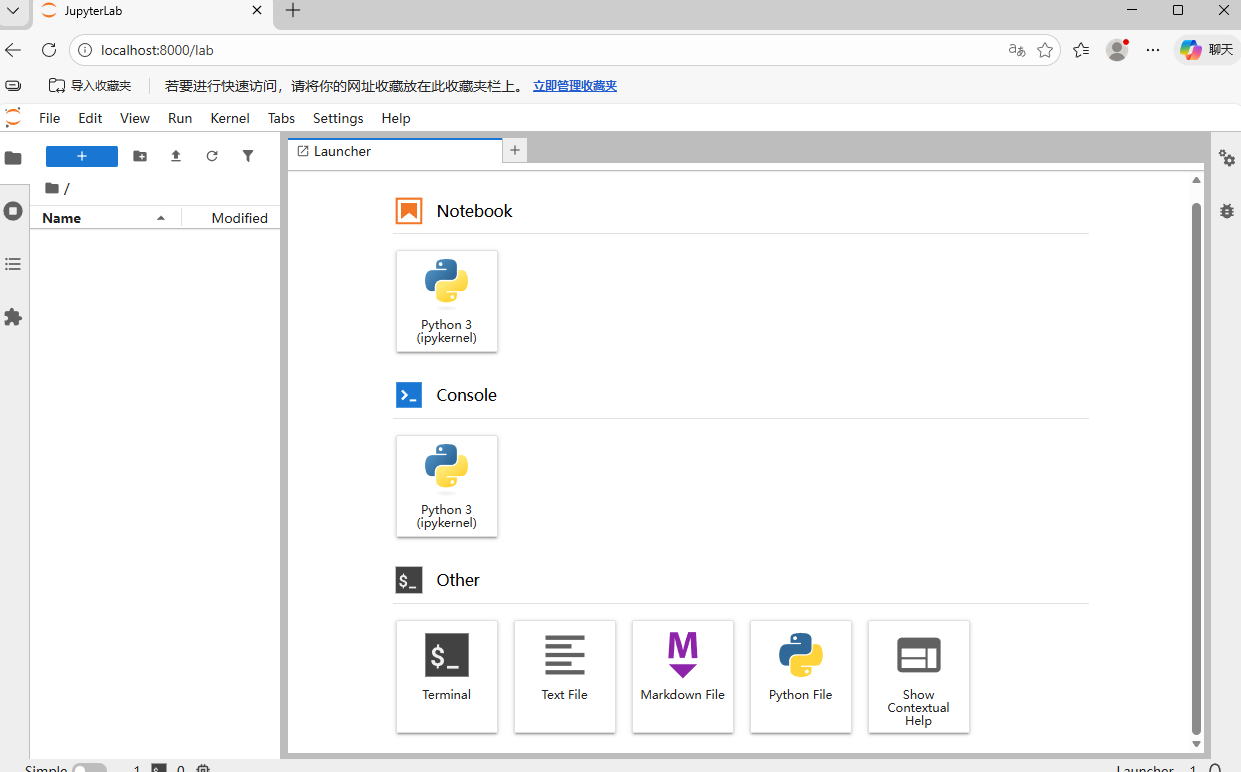Launch a Python 3 console from the launcher
This screenshot has height=772, width=1241.
click(x=446, y=486)
